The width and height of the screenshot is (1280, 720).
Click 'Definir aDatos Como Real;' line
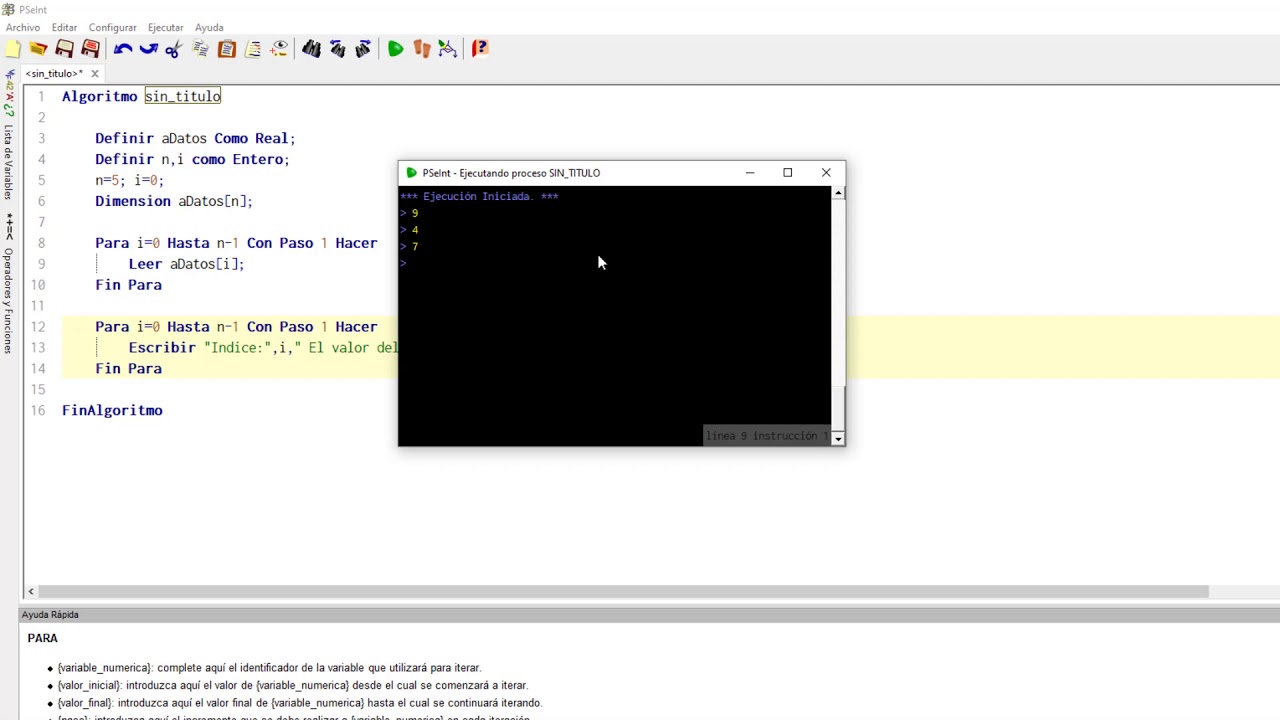coord(195,138)
